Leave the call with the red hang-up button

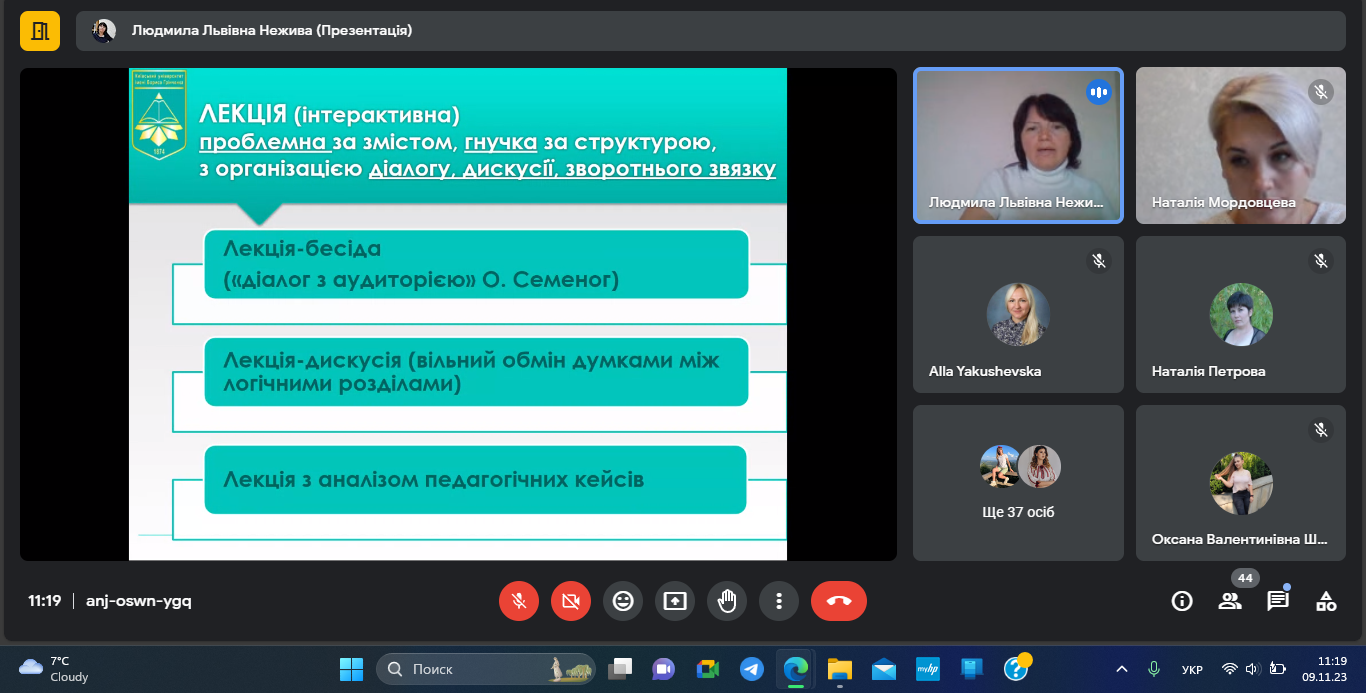pos(838,601)
